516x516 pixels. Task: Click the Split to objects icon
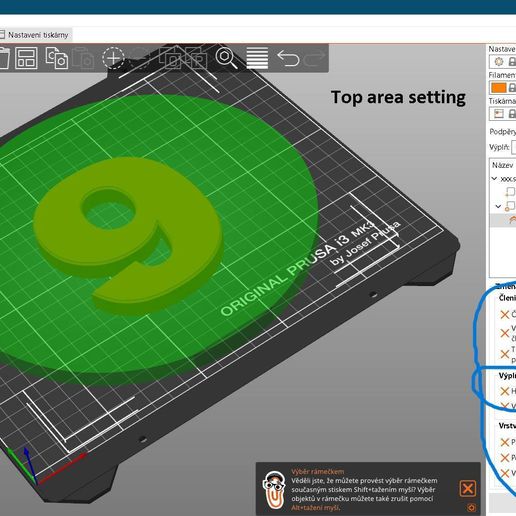tap(169, 58)
